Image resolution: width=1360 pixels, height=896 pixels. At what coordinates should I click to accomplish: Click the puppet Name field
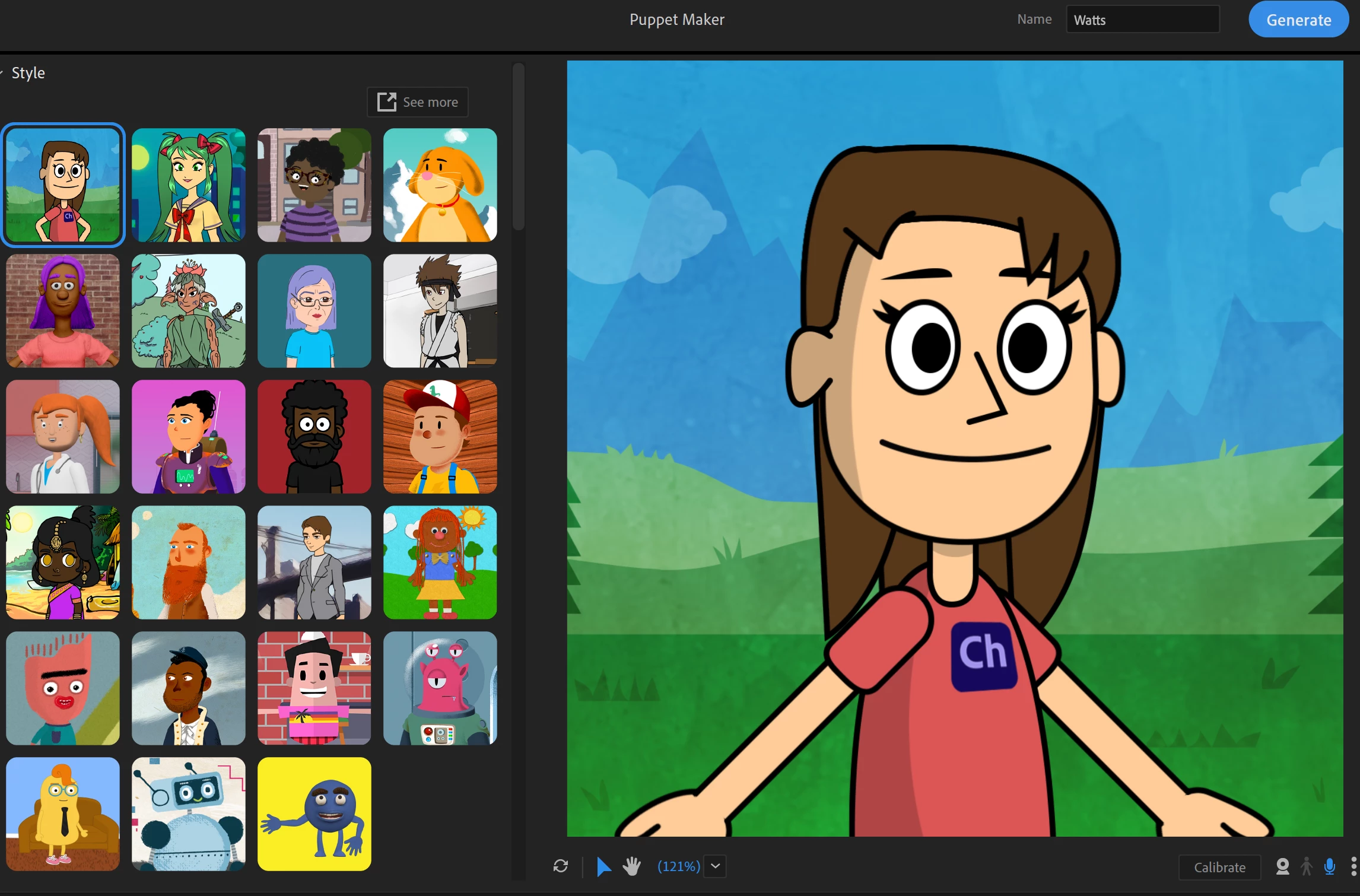pos(1142,20)
